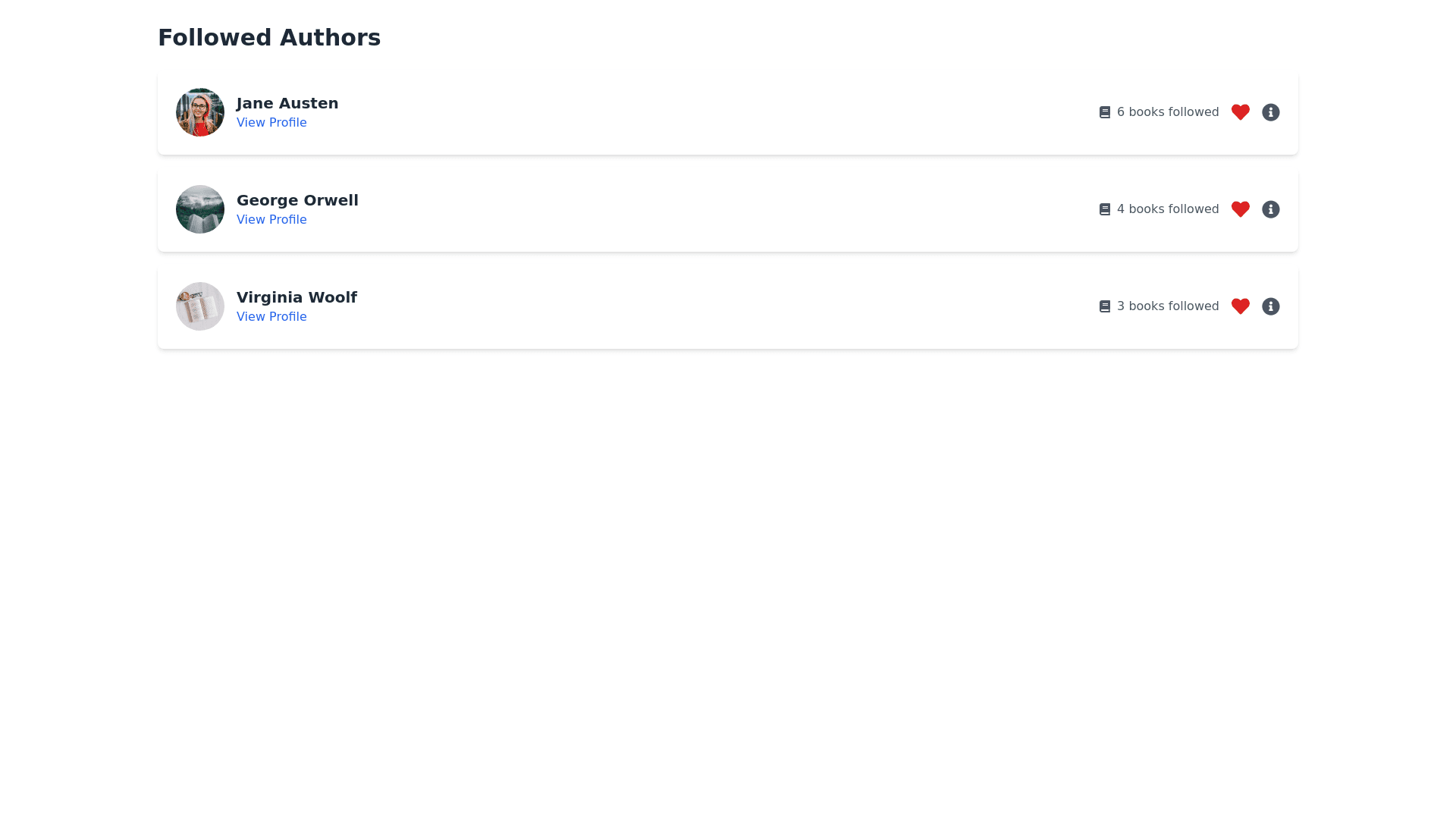Click Virginia Woolf's info icon
Viewport: 1456px width, 819px height.
coord(1270,306)
